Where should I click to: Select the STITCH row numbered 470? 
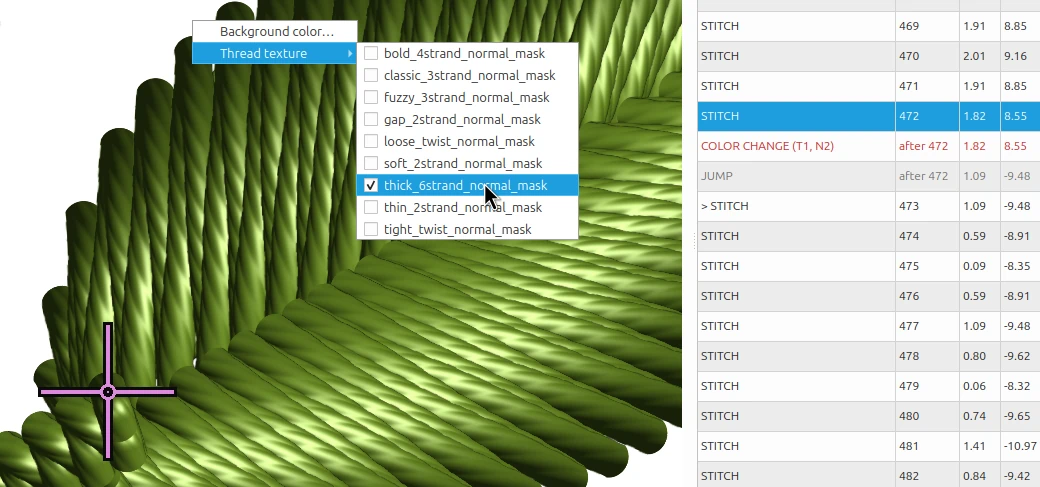pyautogui.click(x=868, y=56)
